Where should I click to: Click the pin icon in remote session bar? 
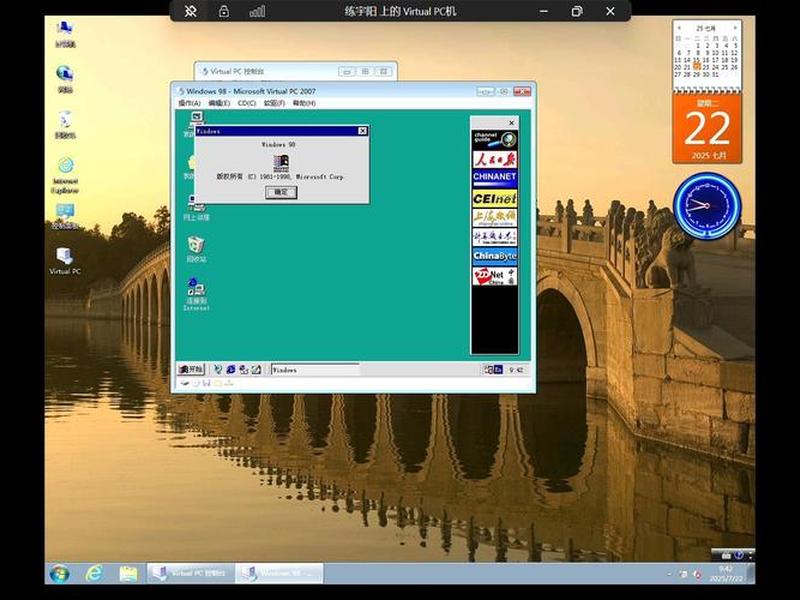point(190,11)
